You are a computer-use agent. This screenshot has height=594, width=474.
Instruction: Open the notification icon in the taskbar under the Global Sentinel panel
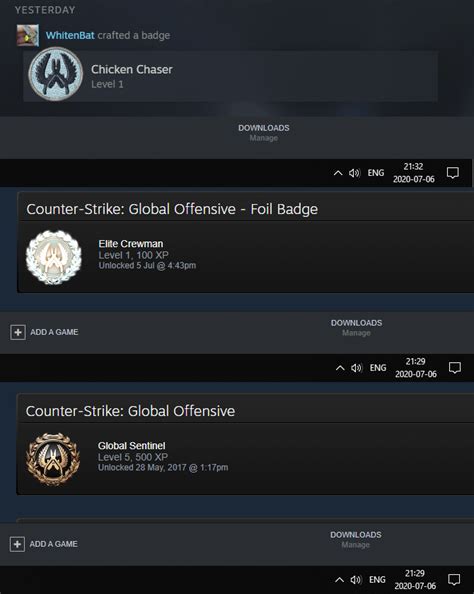point(454,579)
